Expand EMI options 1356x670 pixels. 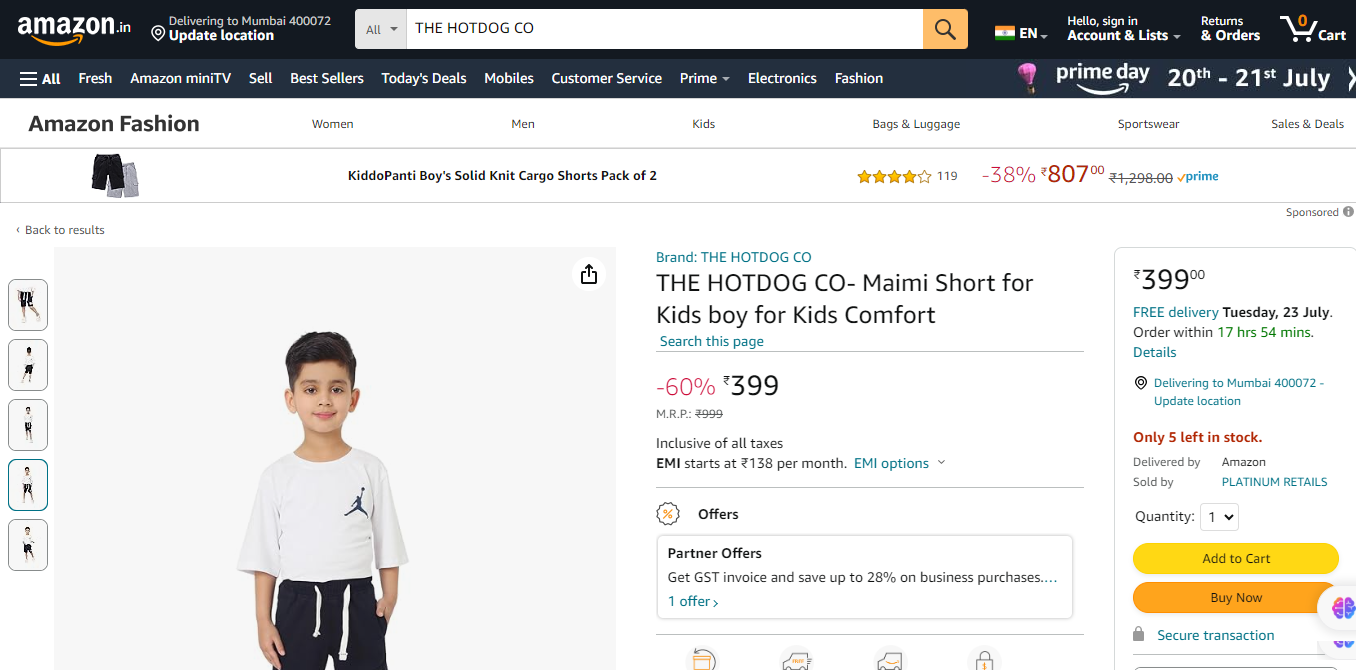[x=899, y=463]
